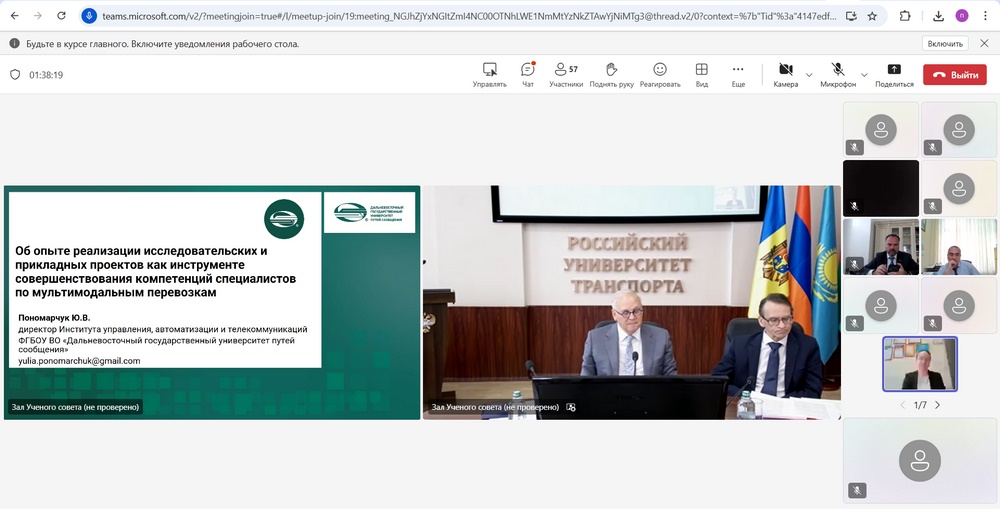Click the Включить notifications button

(x=945, y=43)
